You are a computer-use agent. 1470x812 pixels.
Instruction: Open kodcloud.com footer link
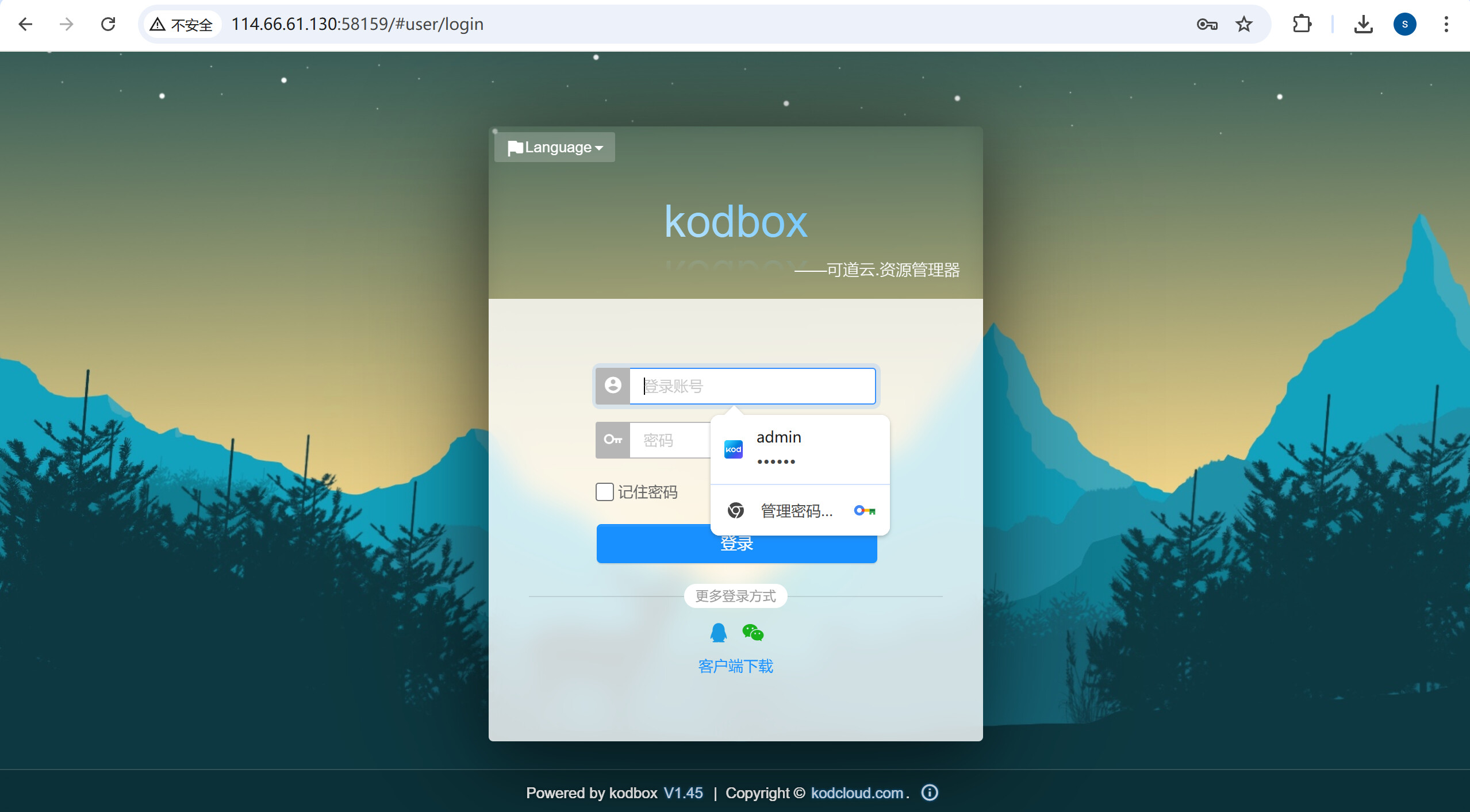857,793
